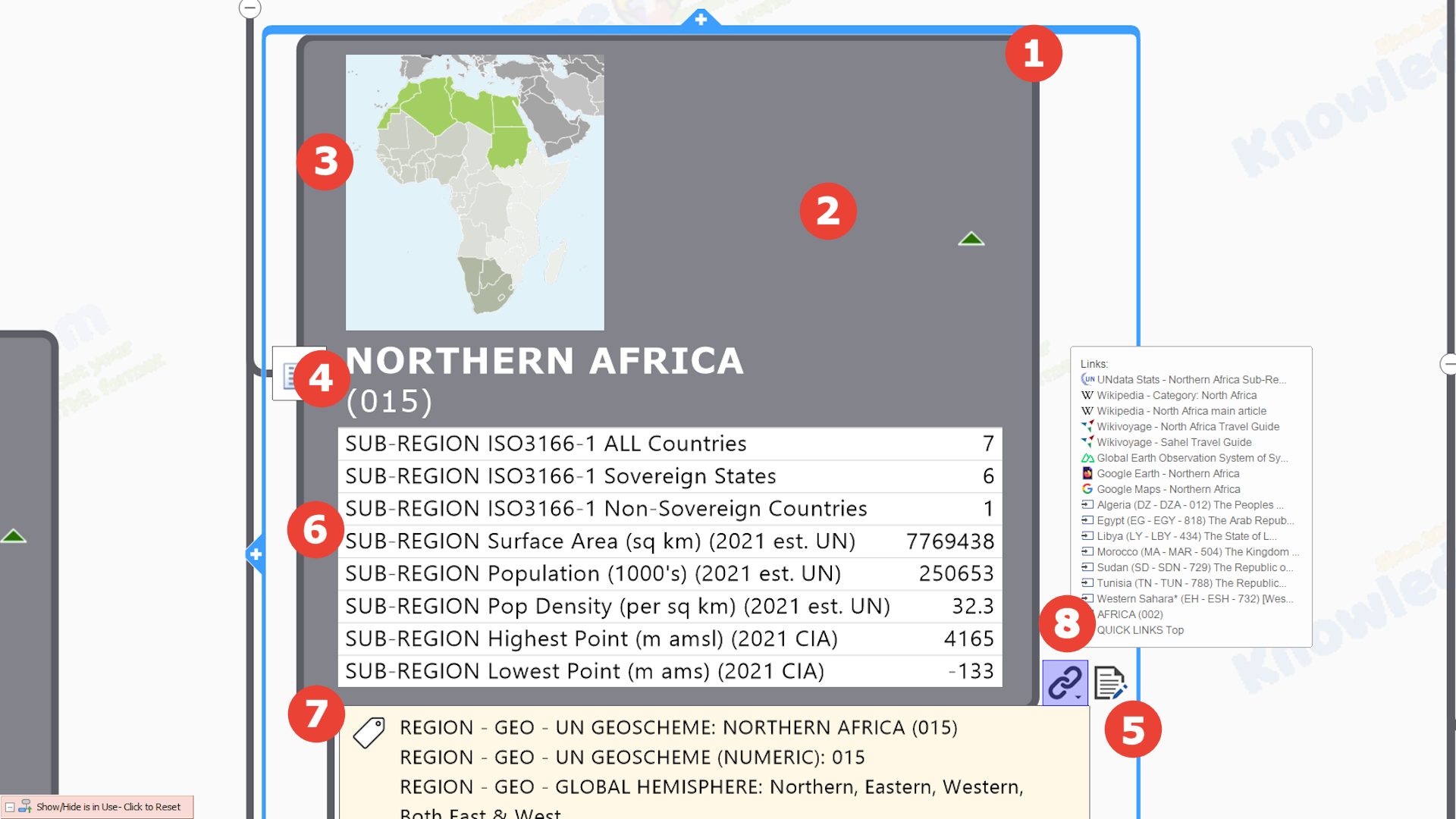Jump to Egypt topic link
Screen dimensions: 1456x819
tap(1194, 520)
